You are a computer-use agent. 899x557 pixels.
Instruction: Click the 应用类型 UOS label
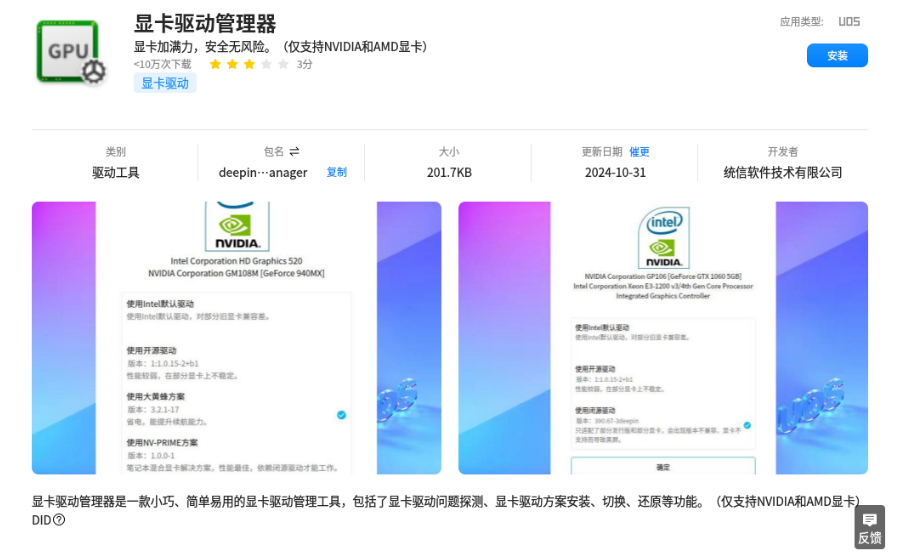tap(820, 22)
